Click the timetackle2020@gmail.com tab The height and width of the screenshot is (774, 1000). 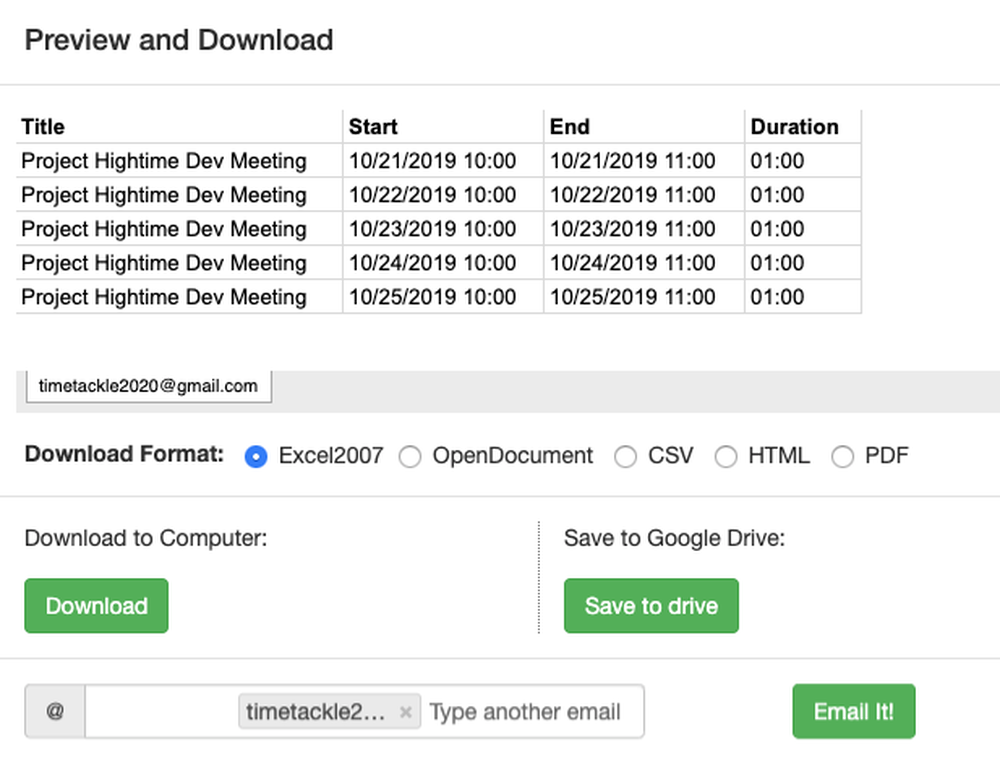(x=148, y=386)
